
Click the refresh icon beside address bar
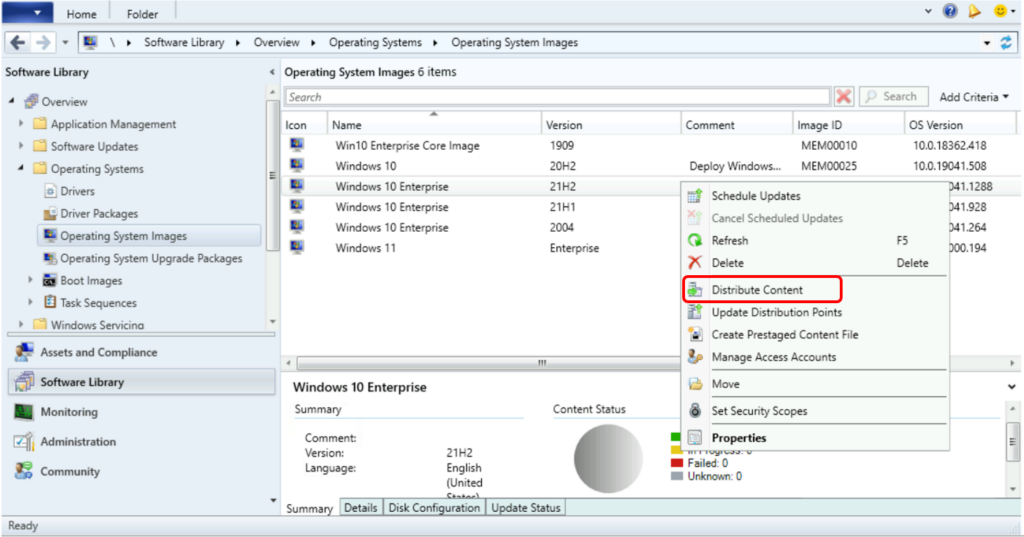click(x=1006, y=42)
